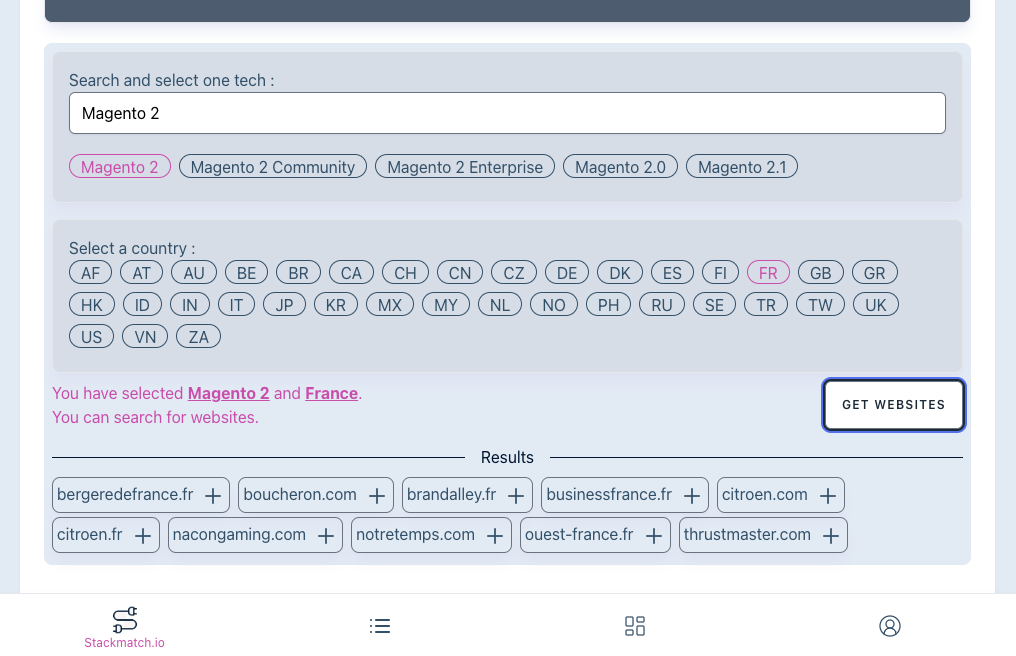1016x656 pixels.
Task: Choose country CA
Action: point(351,272)
